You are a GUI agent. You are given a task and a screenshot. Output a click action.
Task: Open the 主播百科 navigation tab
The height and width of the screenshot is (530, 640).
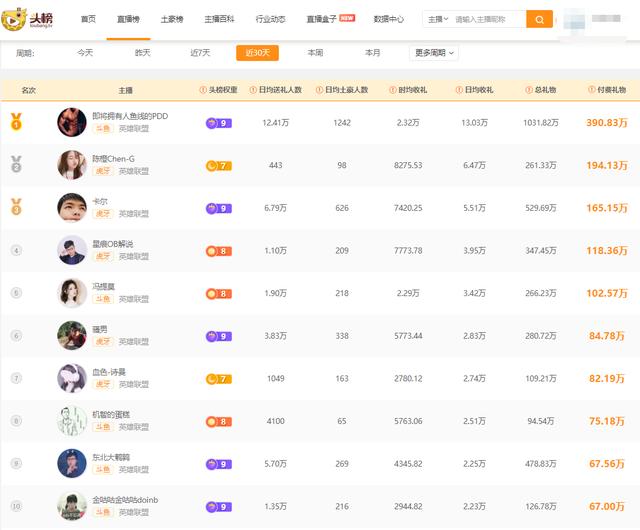[219, 19]
